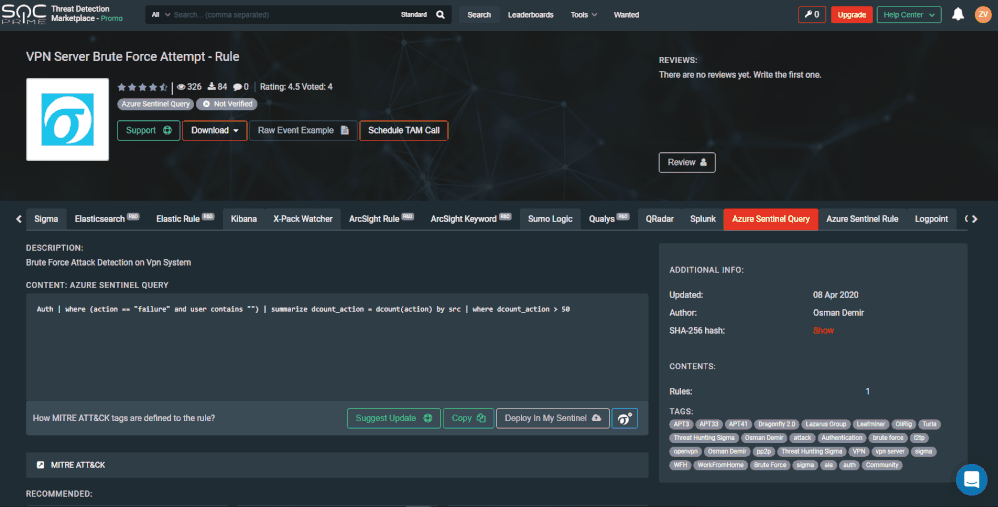Screen dimensions: 998x507
Task: Click the Uncoder icon beside Deploy button
Action: (624, 418)
